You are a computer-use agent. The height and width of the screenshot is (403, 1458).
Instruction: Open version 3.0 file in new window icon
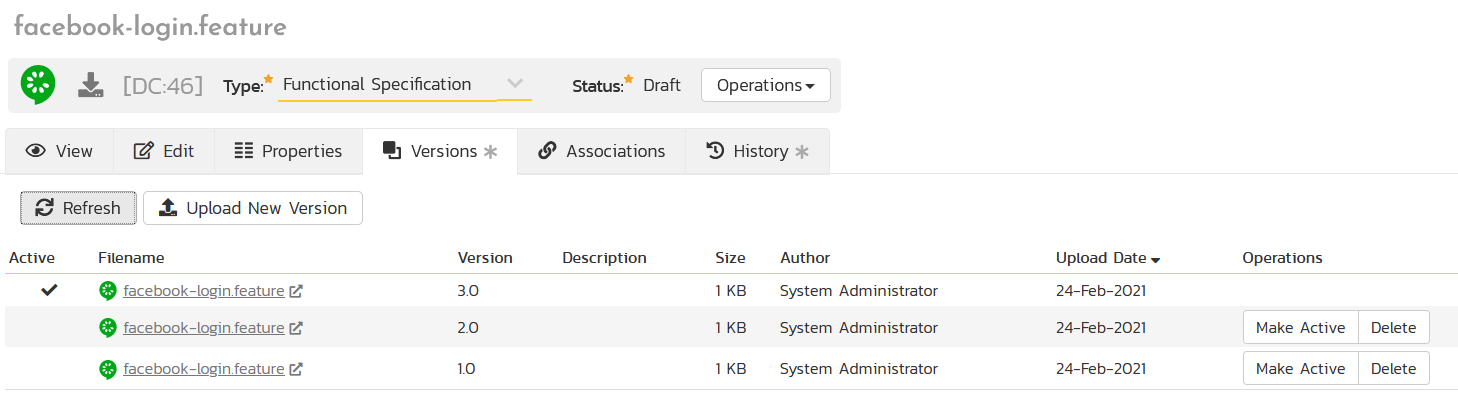[x=296, y=292]
